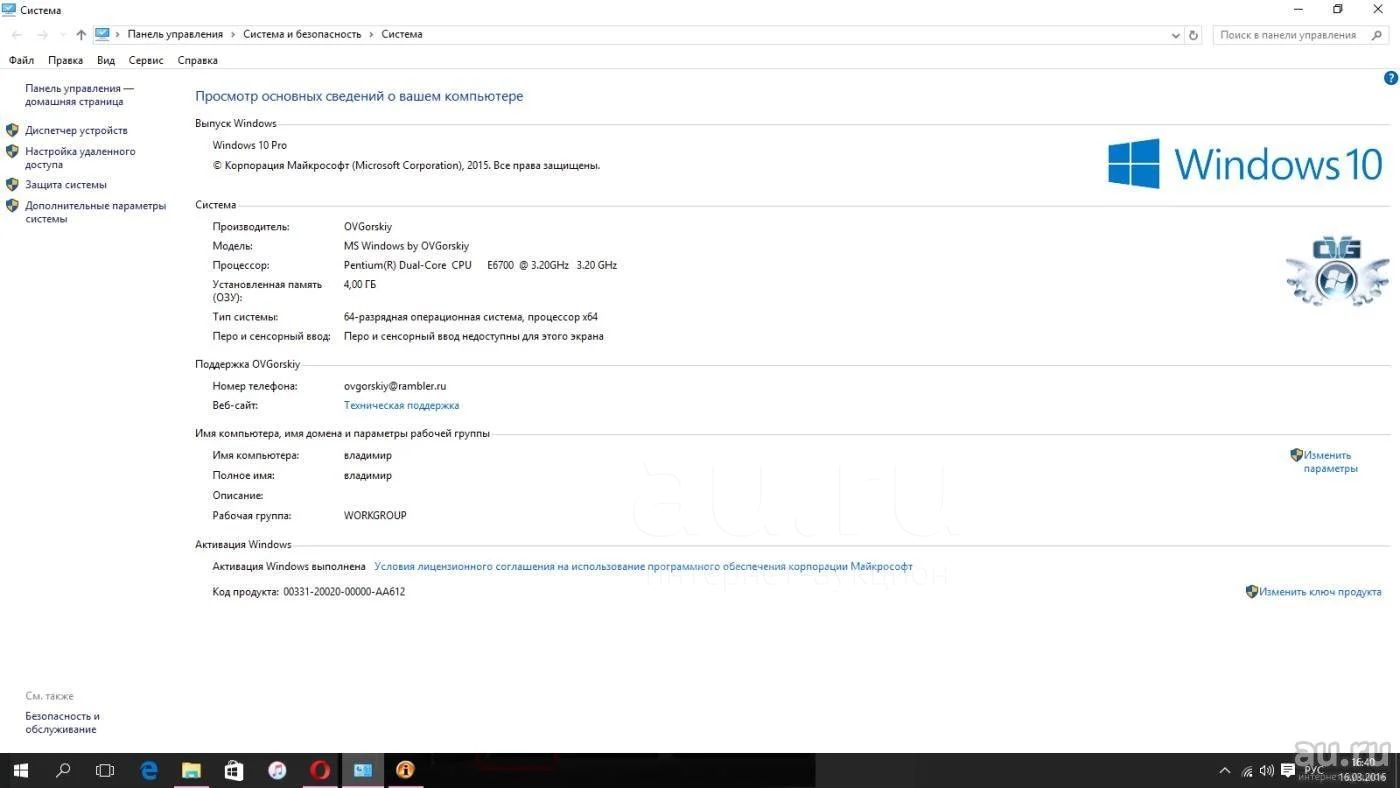The height and width of the screenshot is (788, 1400).
Task: Select Система и безопасность breadcrumb
Action: tap(302, 34)
